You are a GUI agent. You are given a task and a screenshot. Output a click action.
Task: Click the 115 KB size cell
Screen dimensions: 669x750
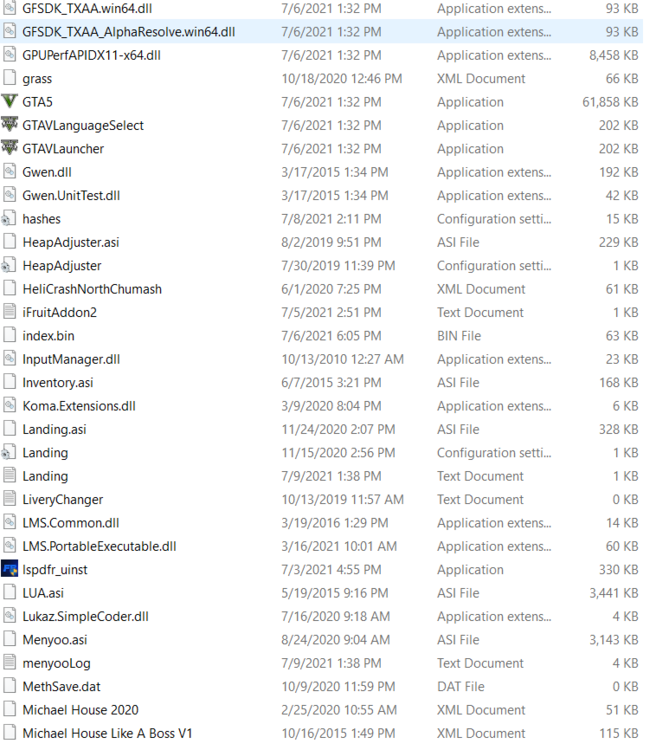tap(619, 733)
